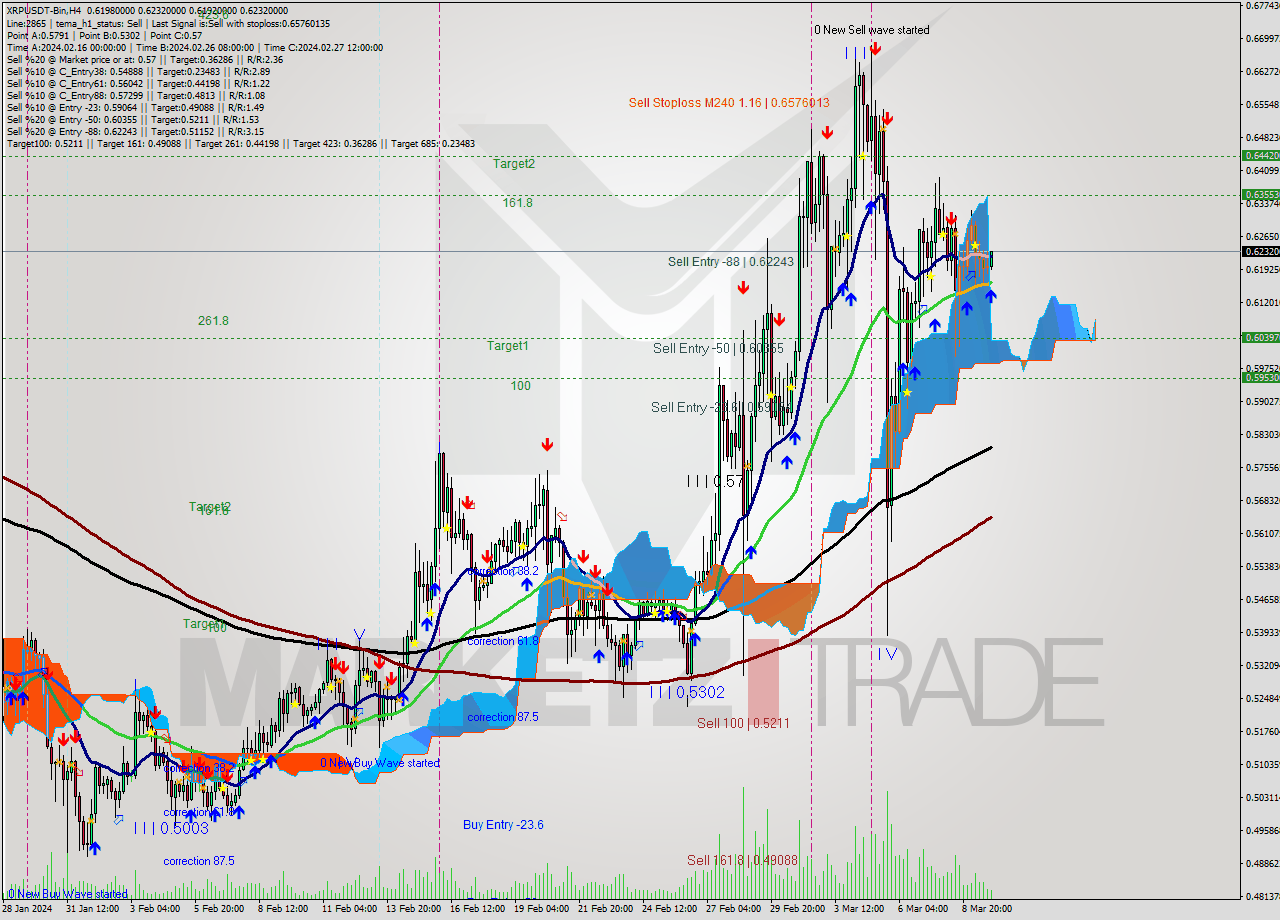
Task: Select the 'Time A:2024.02.16 00:00:00' info line
Action: click(194, 48)
